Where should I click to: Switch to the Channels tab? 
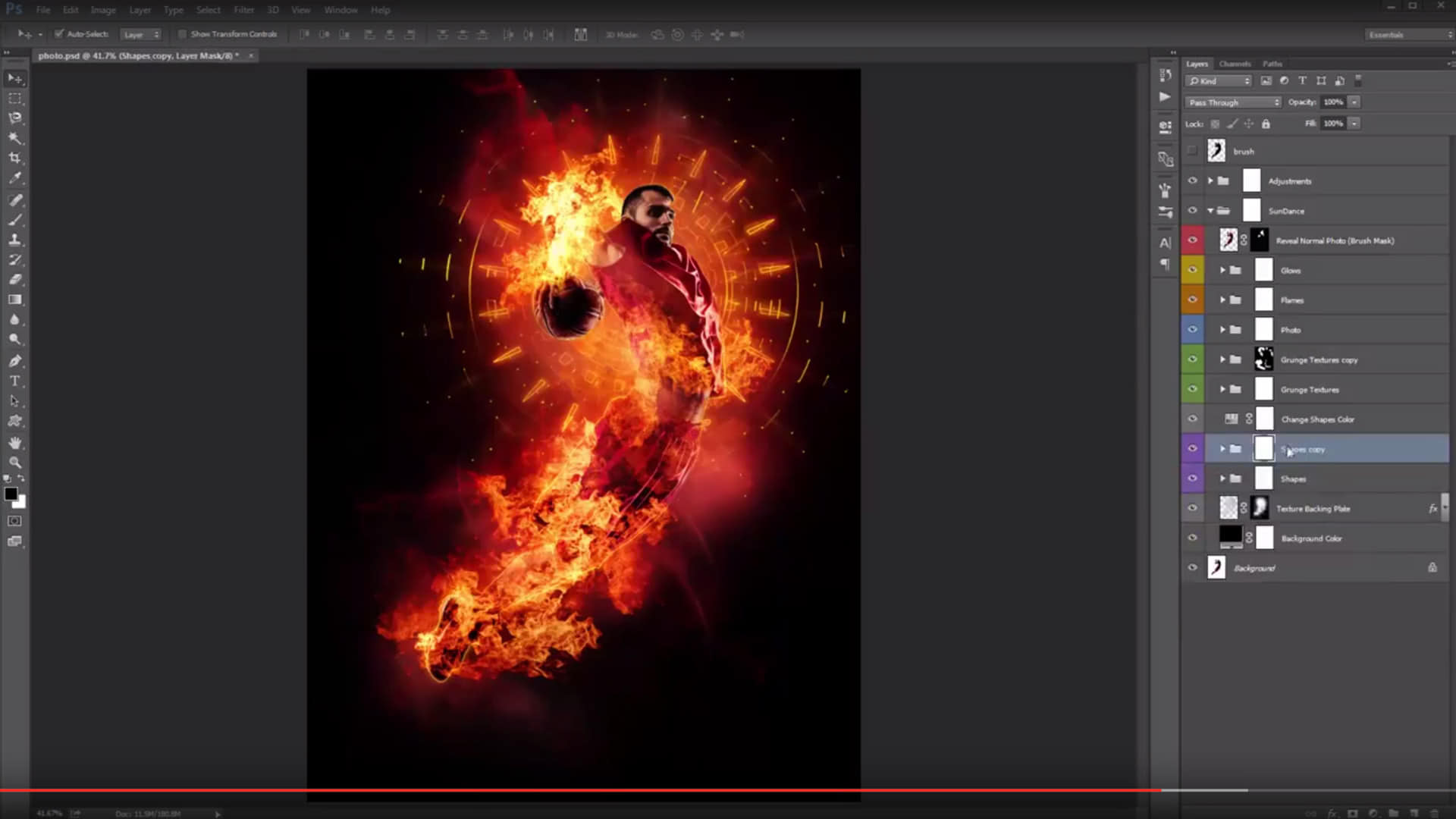(1235, 64)
